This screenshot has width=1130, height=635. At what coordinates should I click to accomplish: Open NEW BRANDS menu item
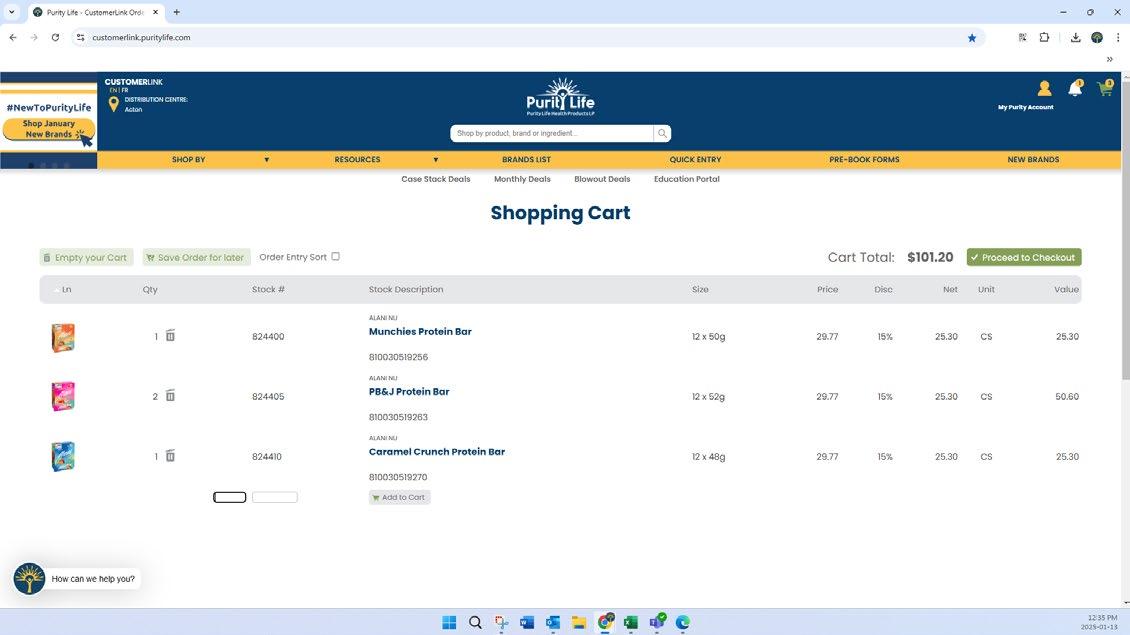[1033, 159]
